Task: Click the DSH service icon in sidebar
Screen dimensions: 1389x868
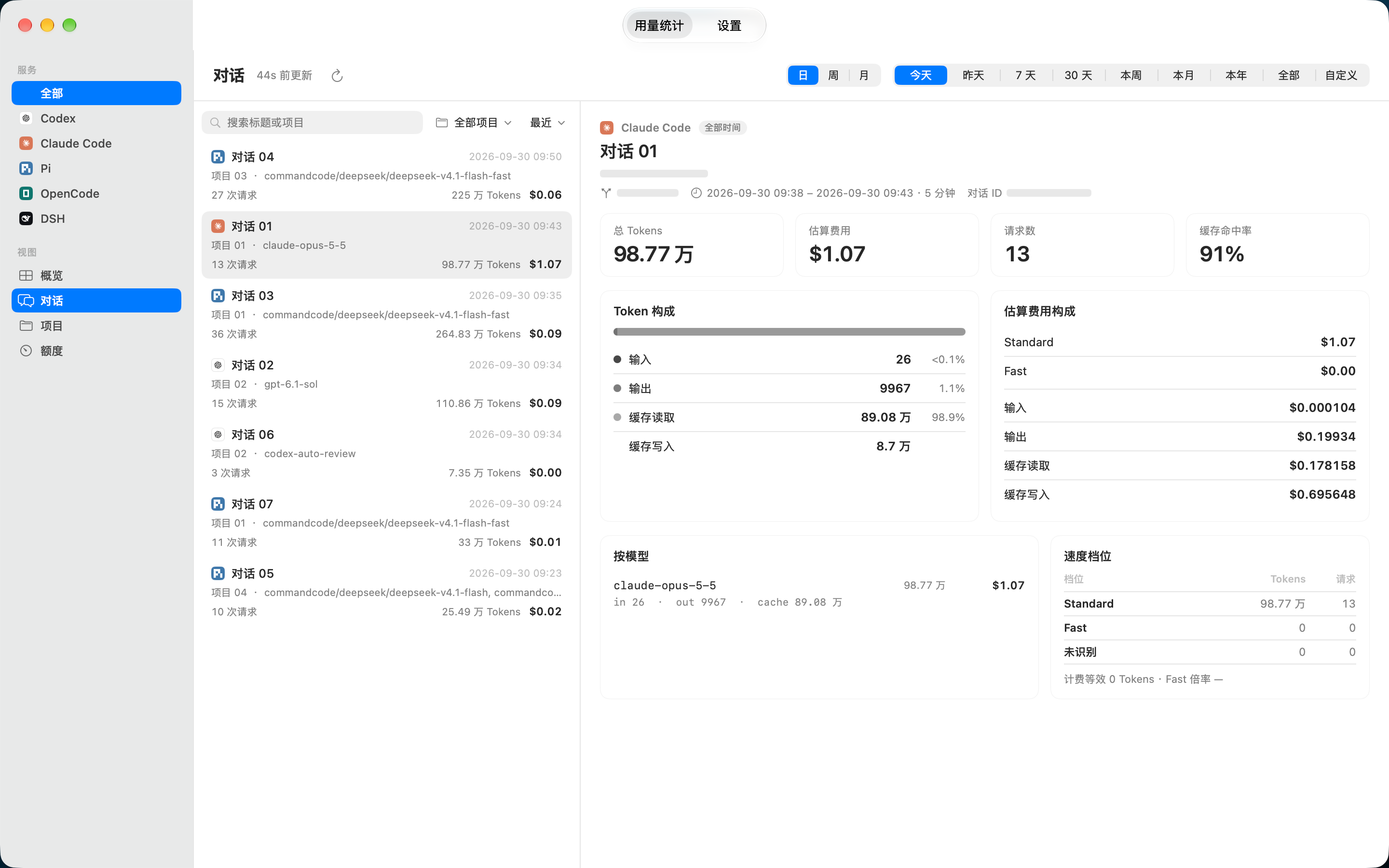Action: pyautogui.click(x=26, y=219)
